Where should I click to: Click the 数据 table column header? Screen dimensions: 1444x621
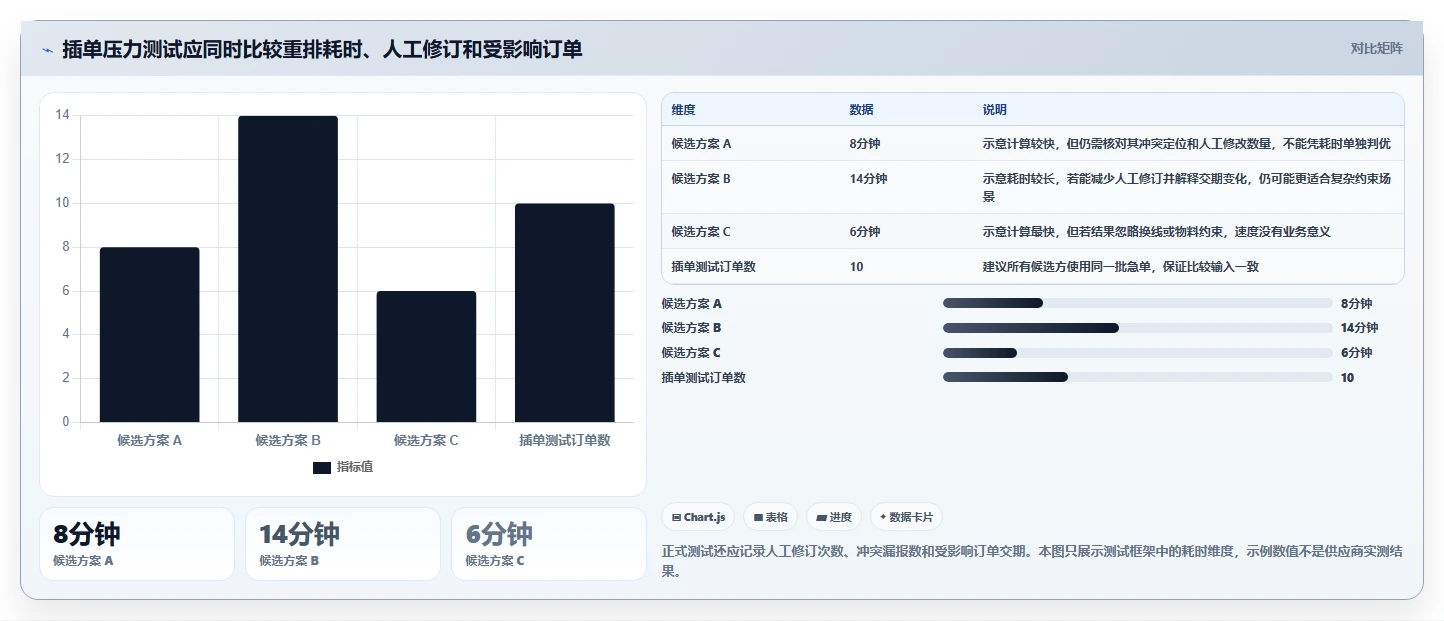(x=862, y=109)
